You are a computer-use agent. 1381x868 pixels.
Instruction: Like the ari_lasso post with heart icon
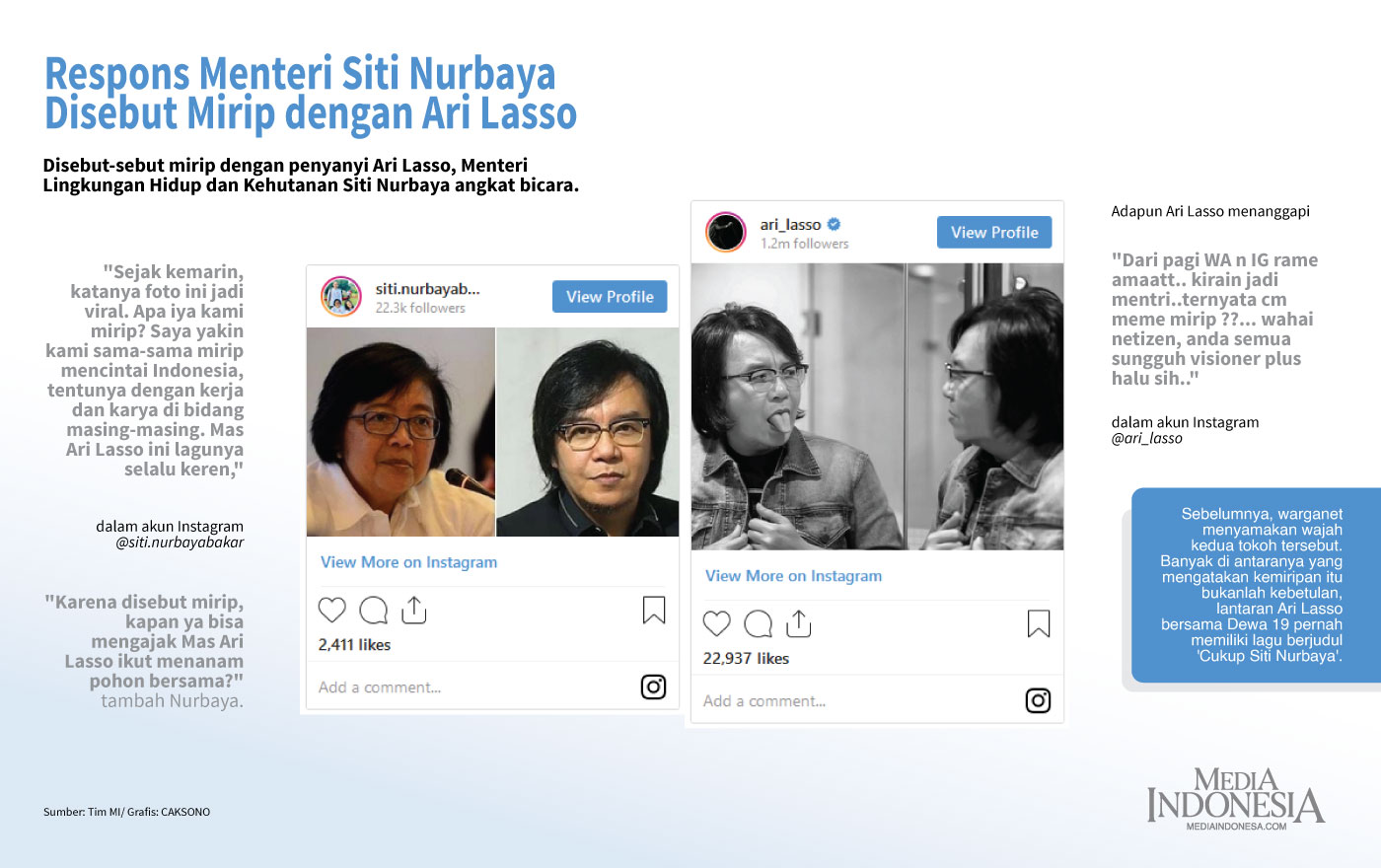point(717,623)
